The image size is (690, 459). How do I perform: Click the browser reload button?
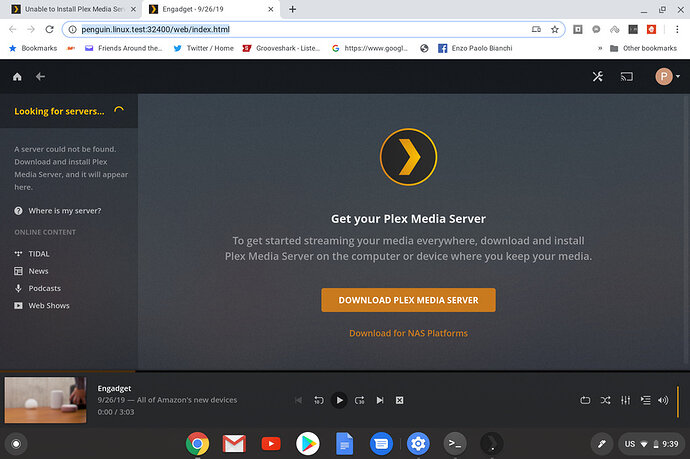(x=49, y=29)
